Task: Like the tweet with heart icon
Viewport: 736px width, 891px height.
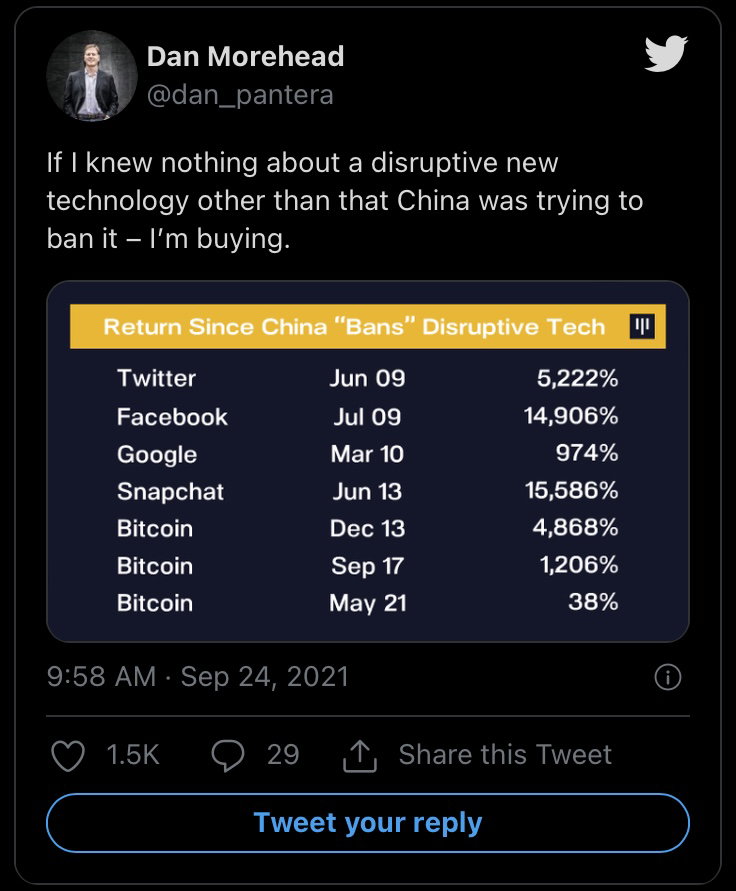Action: 68,756
